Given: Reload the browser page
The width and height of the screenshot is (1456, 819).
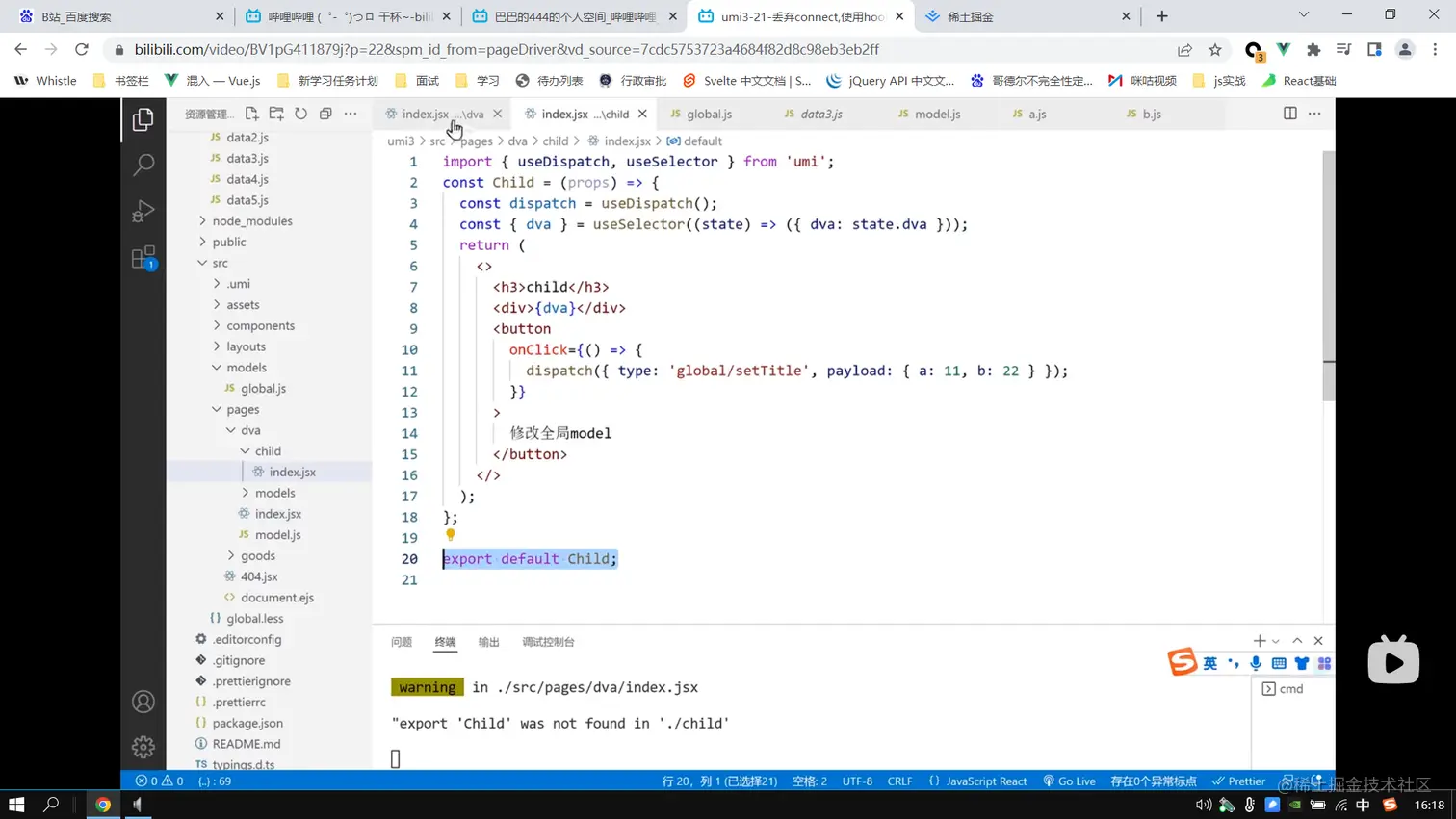Looking at the screenshot, I should tap(82, 49).
